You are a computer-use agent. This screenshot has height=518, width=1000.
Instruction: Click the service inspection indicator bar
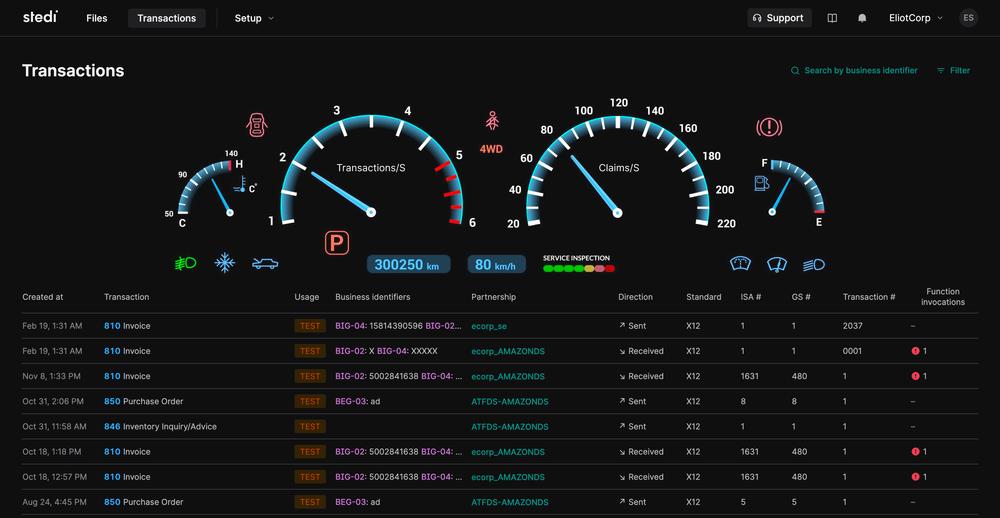point(578,268)
